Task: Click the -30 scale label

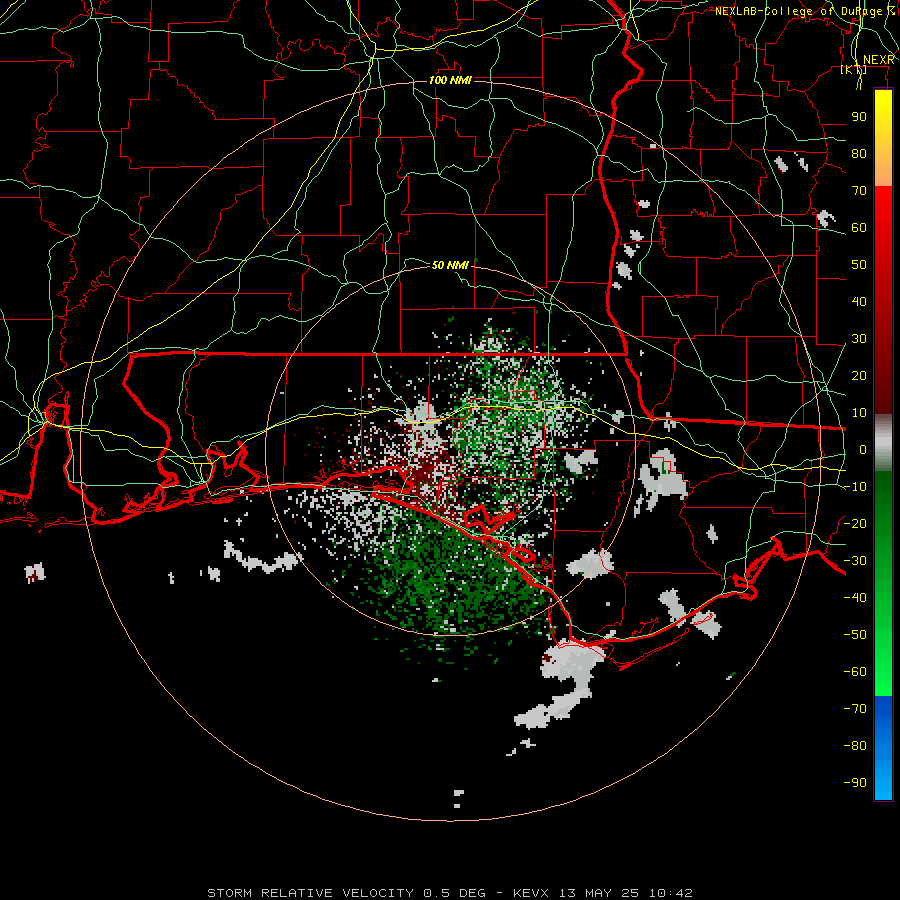Action: (855, 561)
